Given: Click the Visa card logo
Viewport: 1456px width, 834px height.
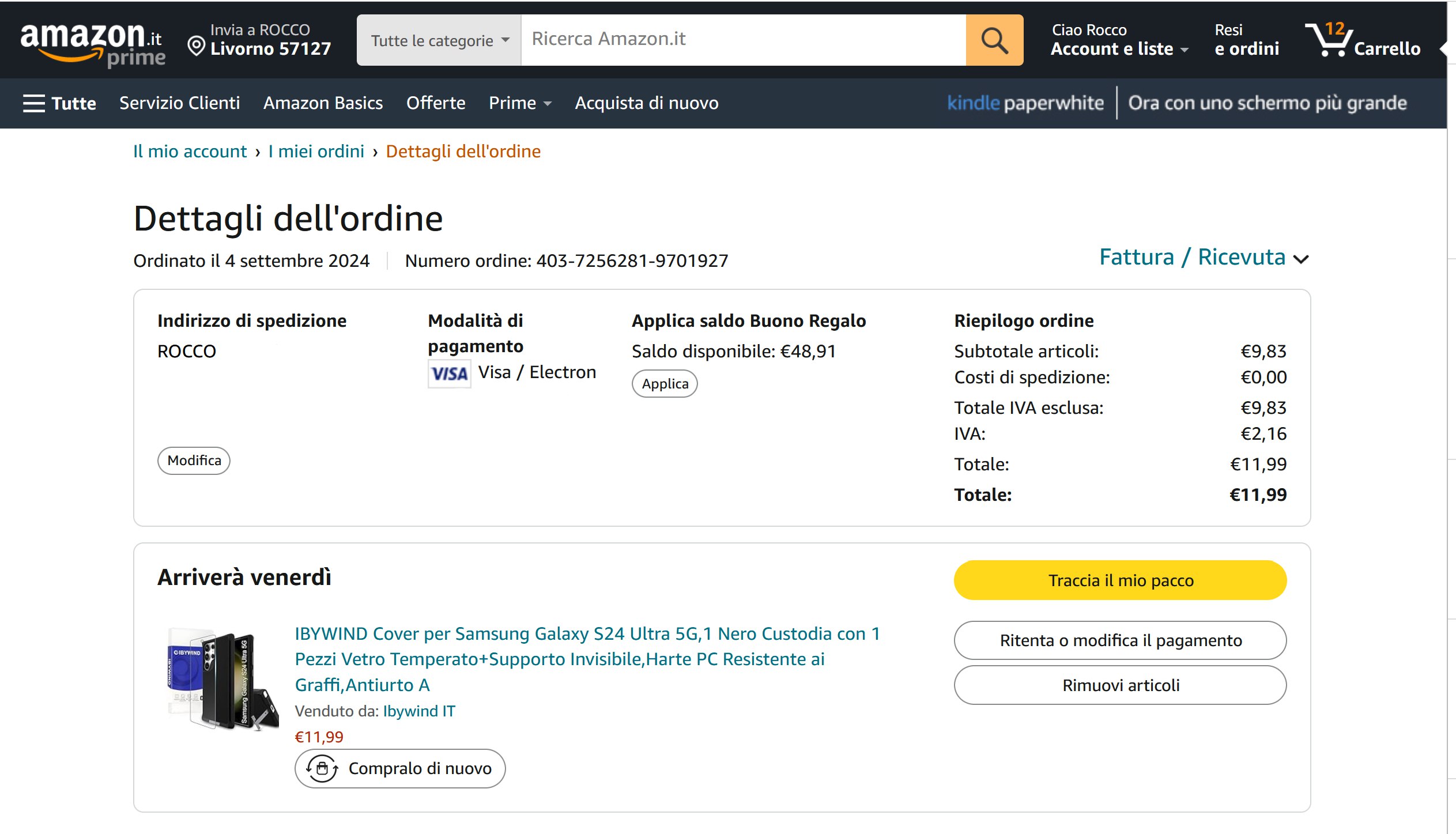Looking at the screenshot, I should pos(450,373).
